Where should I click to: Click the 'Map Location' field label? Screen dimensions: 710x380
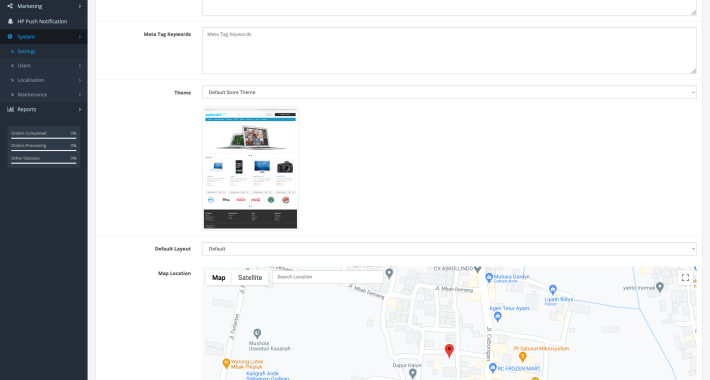click(174, 274)
